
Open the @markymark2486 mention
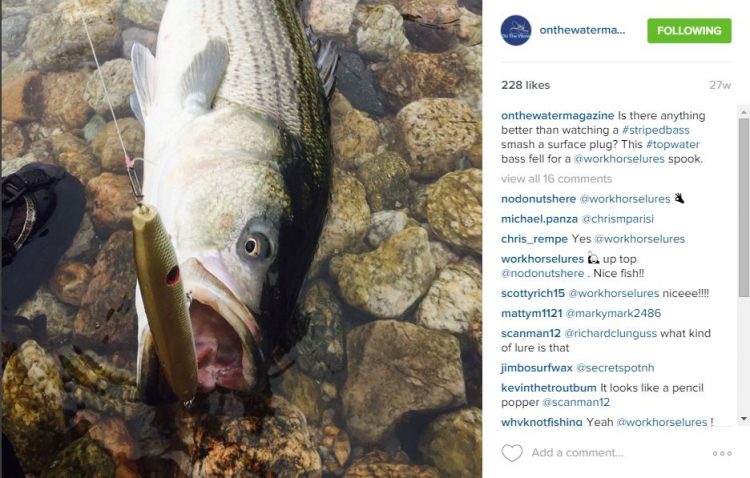pyautogui.click(x=613, y=313)
